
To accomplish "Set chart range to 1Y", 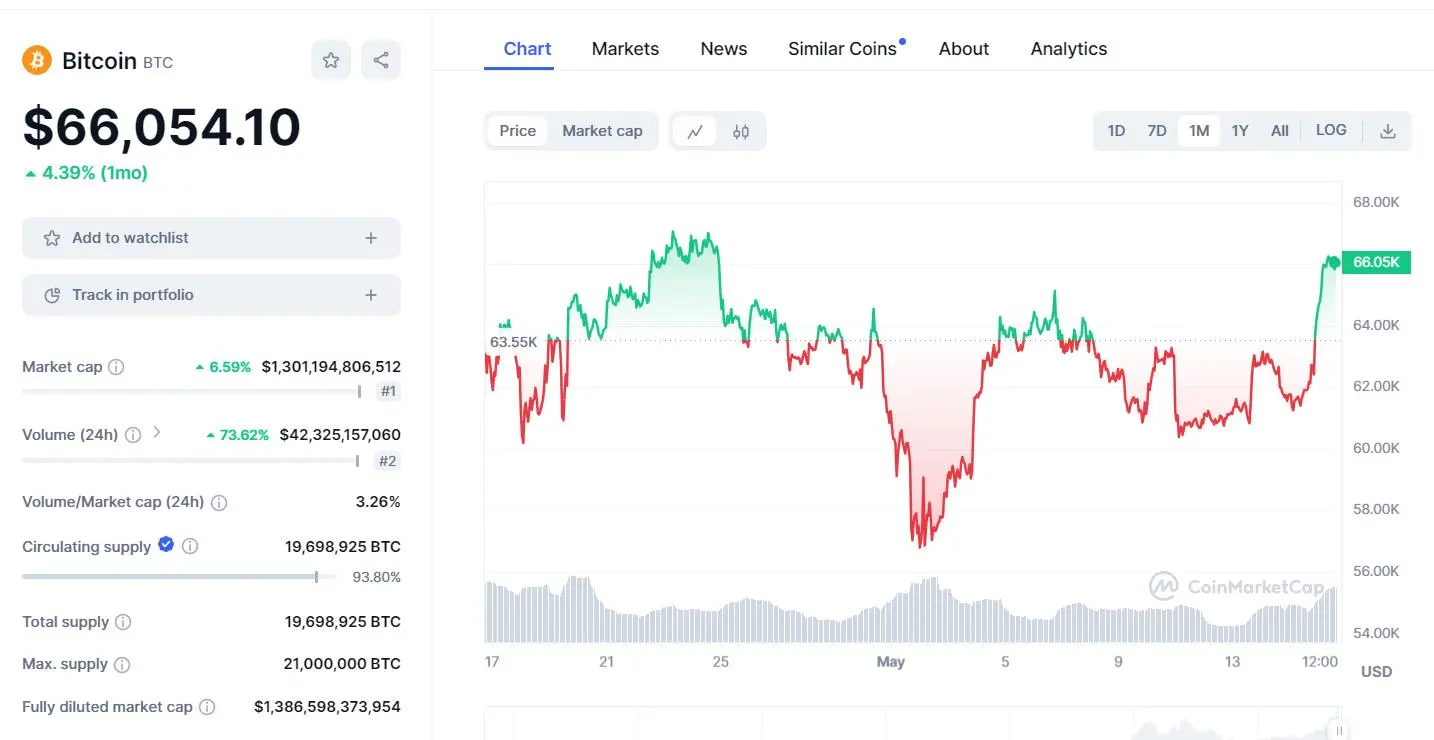I will 1240,131.
